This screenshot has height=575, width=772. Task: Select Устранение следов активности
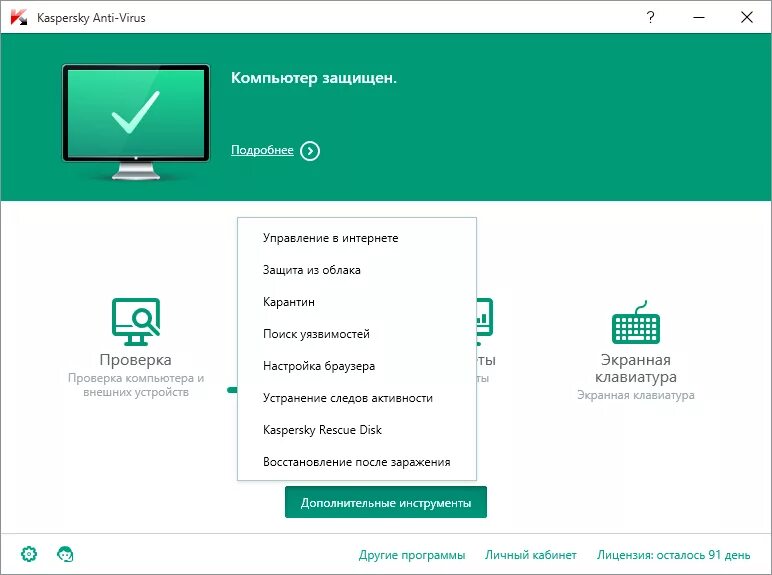(x=357, y=398)
